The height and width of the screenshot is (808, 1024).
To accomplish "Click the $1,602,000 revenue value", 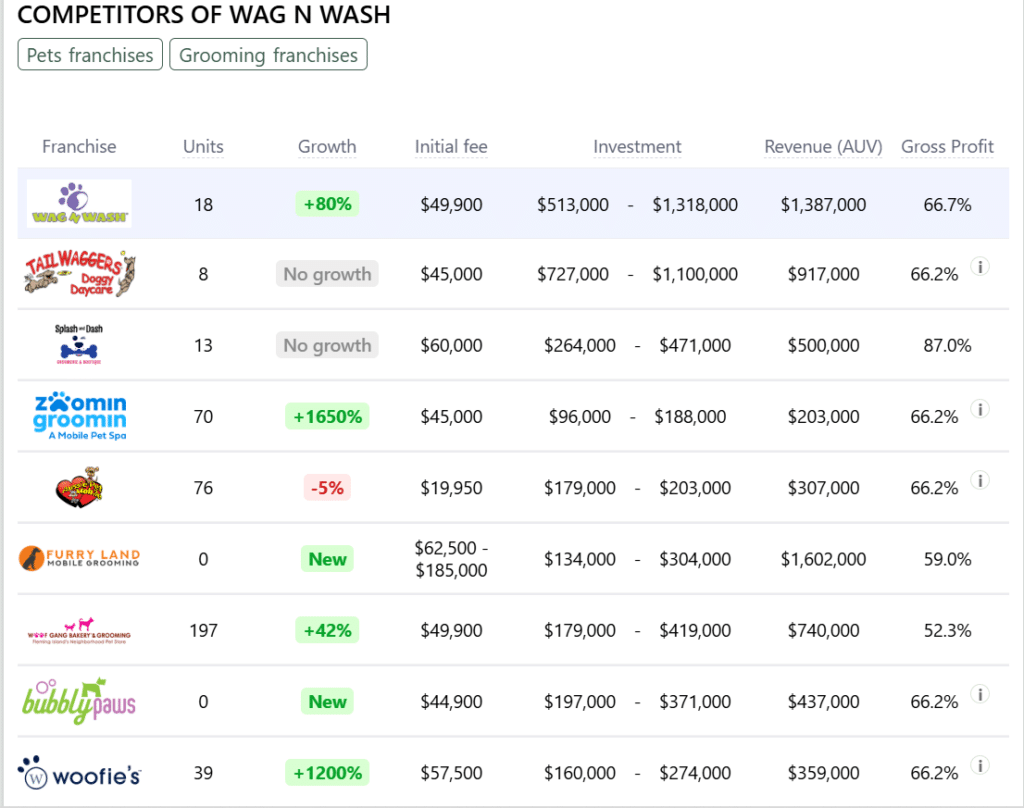I will (x=824, y=559).
